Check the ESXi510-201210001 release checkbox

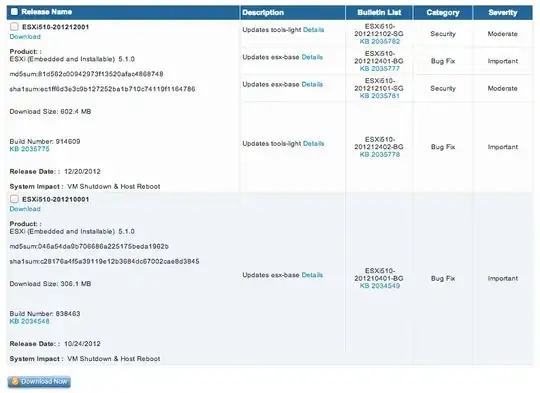(x=14, y=199)
